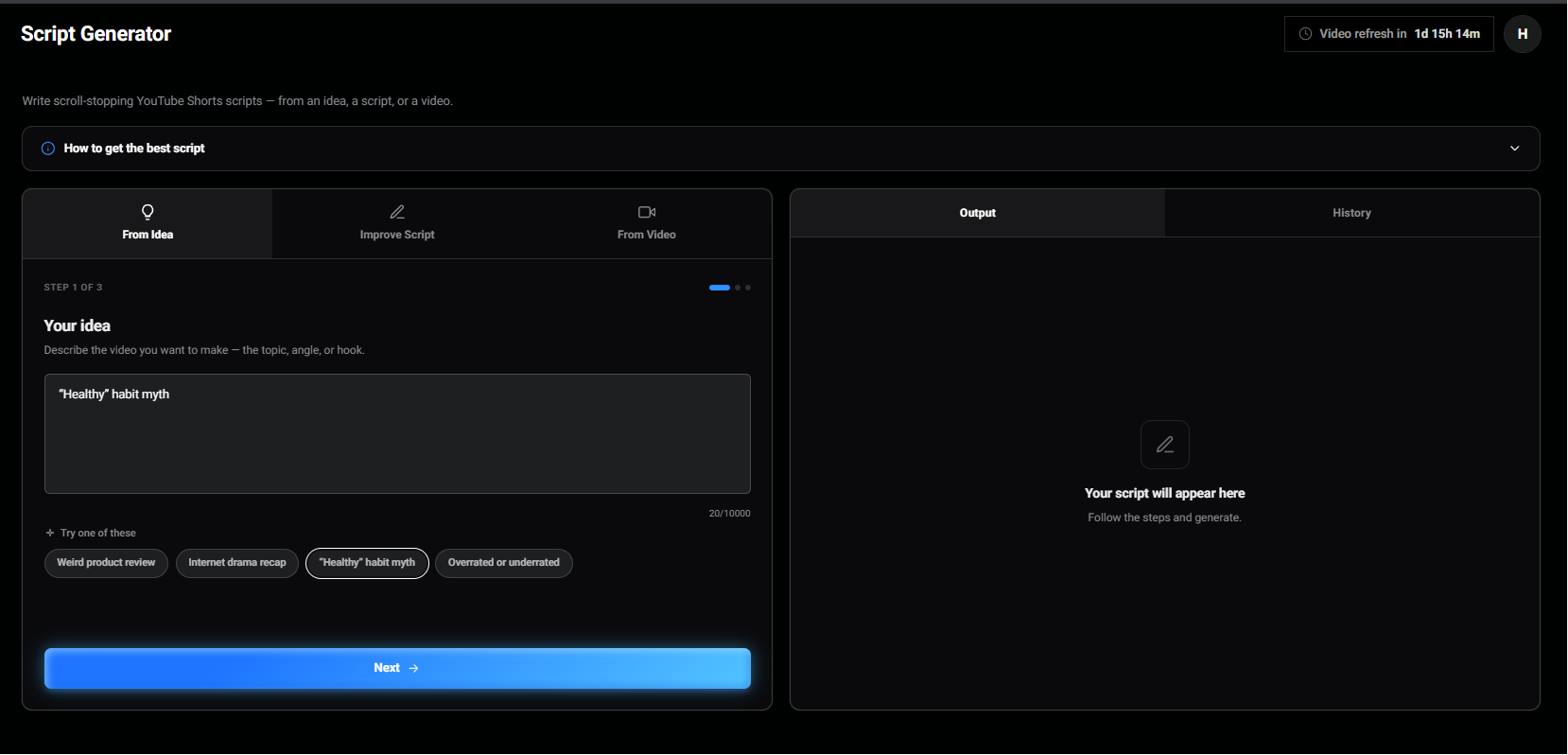Expand the How to get the best script panel
1568x755 pixels.
pyautogui.click(x=781, y=149)
